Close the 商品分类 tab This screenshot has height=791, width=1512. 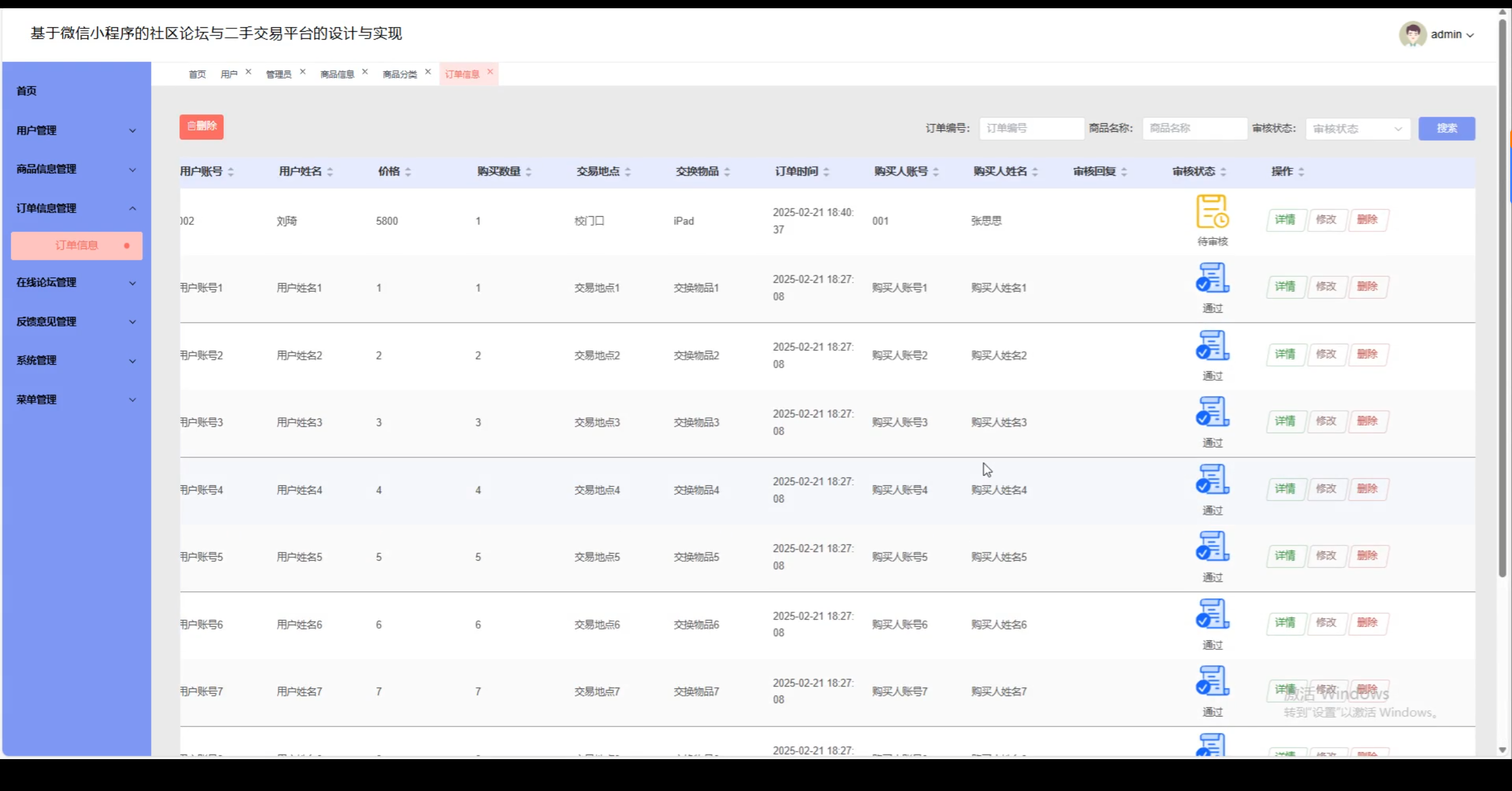point(428,72)
